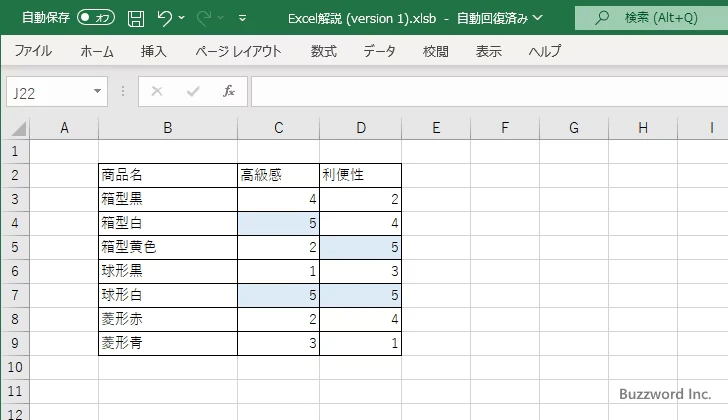Viewport: 728px width, 420px height.
Task: Click into the formula bar input
Action: pyautogui.click(x=489, y=92)
